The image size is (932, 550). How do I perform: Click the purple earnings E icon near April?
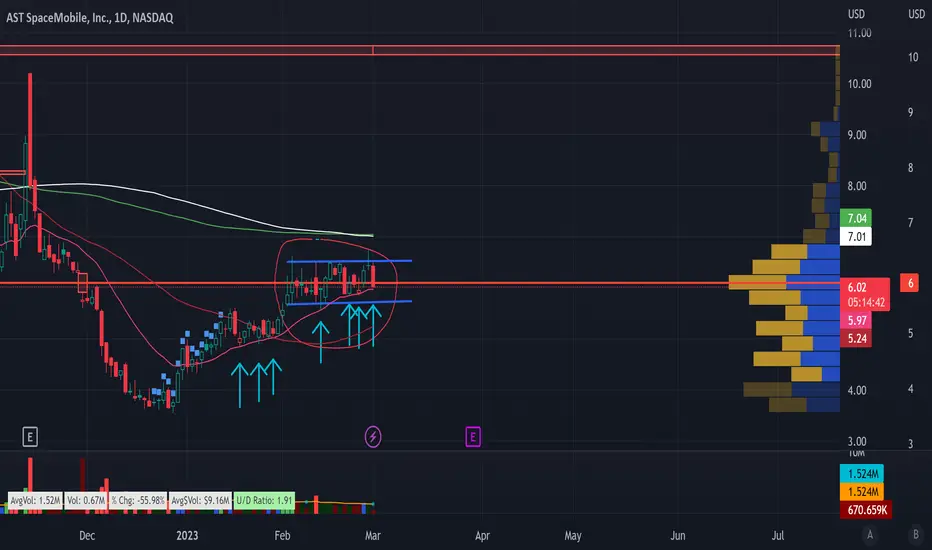click(473, 437)
